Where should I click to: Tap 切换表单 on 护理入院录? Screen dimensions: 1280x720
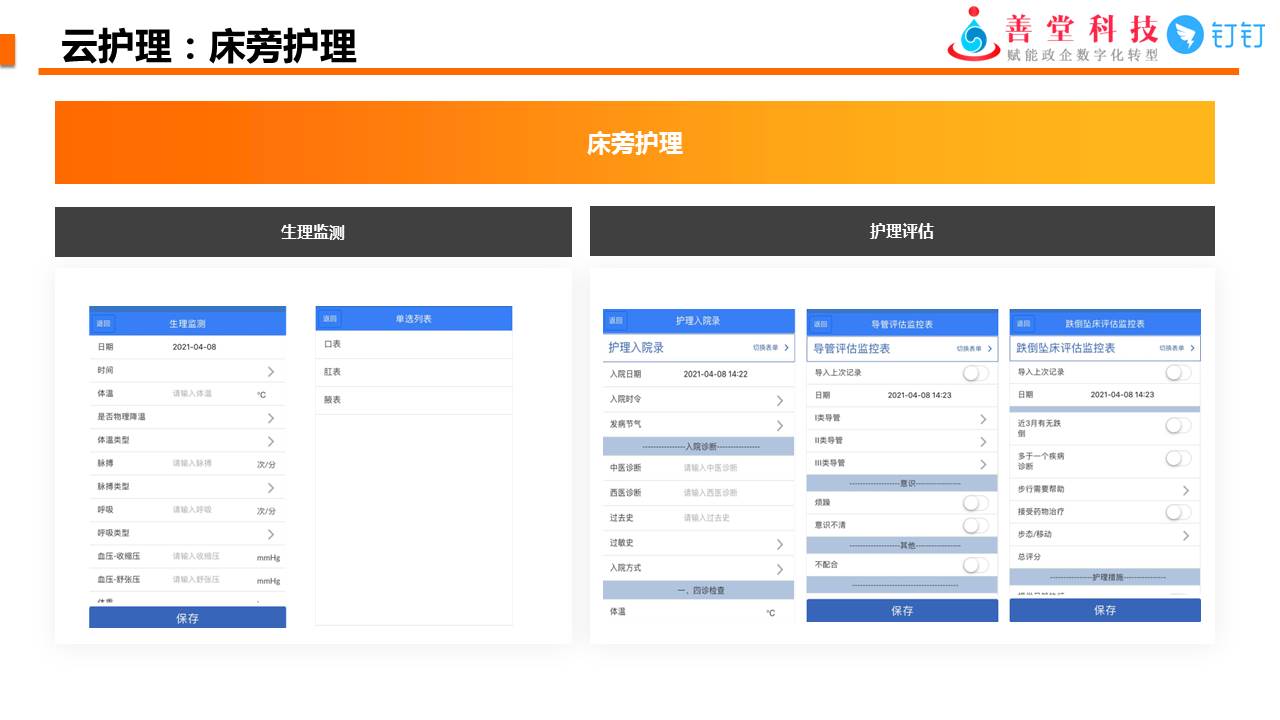[x=771, y=348]
